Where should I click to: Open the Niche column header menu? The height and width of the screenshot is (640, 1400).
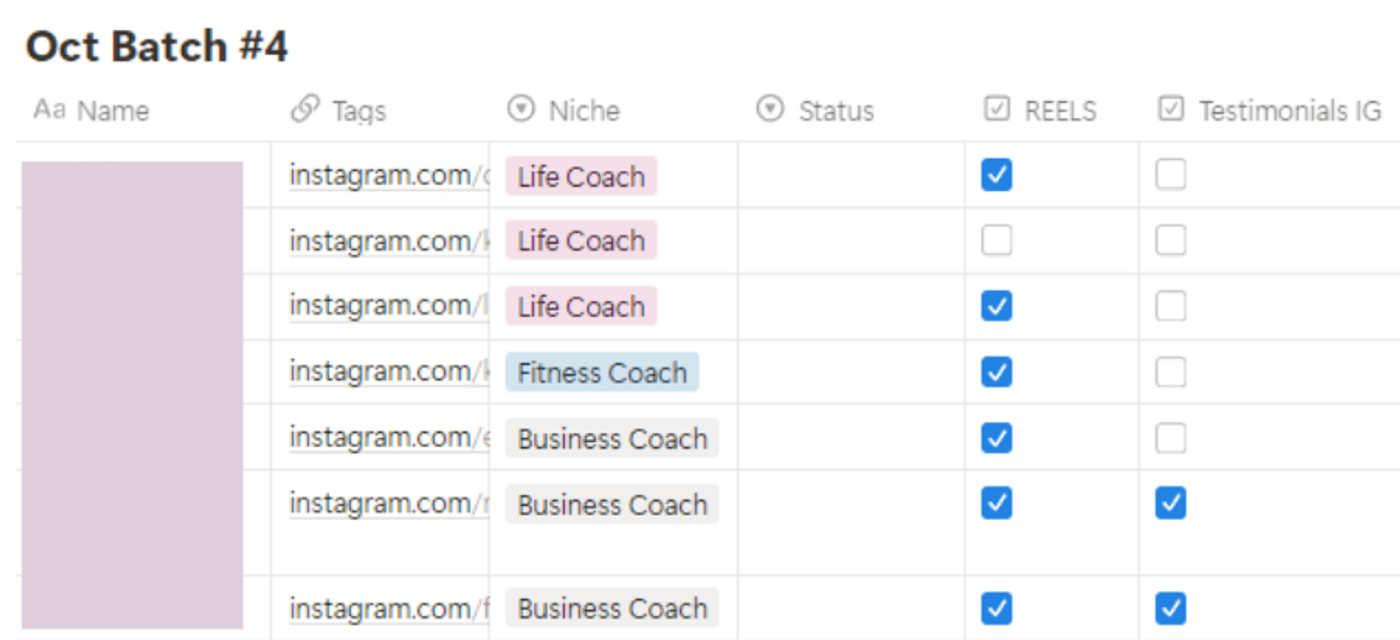(584, 111)
